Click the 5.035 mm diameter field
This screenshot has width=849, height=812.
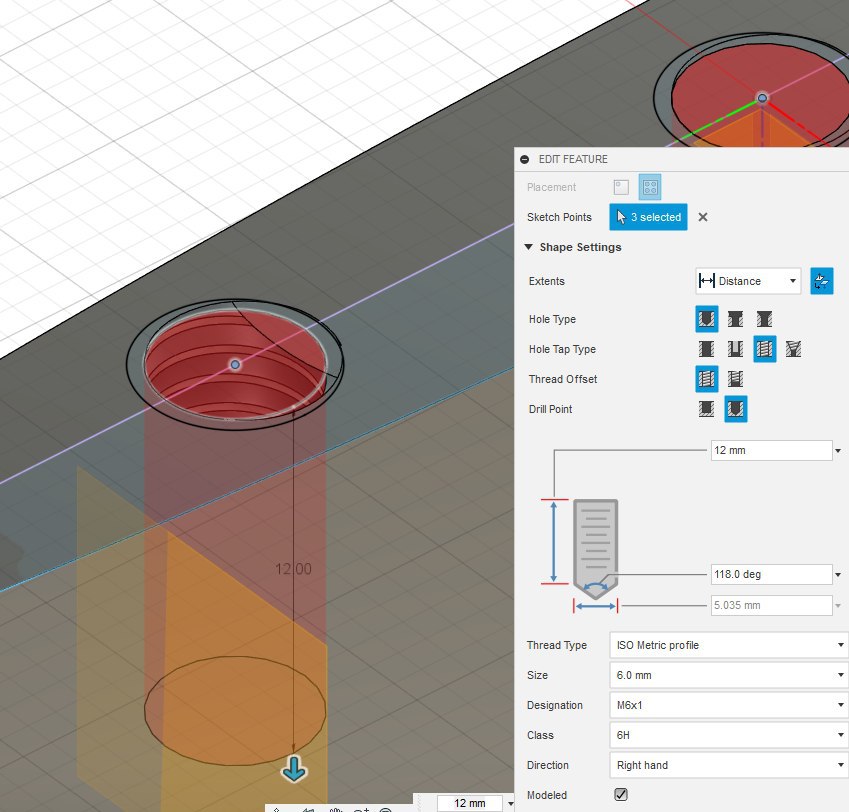pos(772,605)
